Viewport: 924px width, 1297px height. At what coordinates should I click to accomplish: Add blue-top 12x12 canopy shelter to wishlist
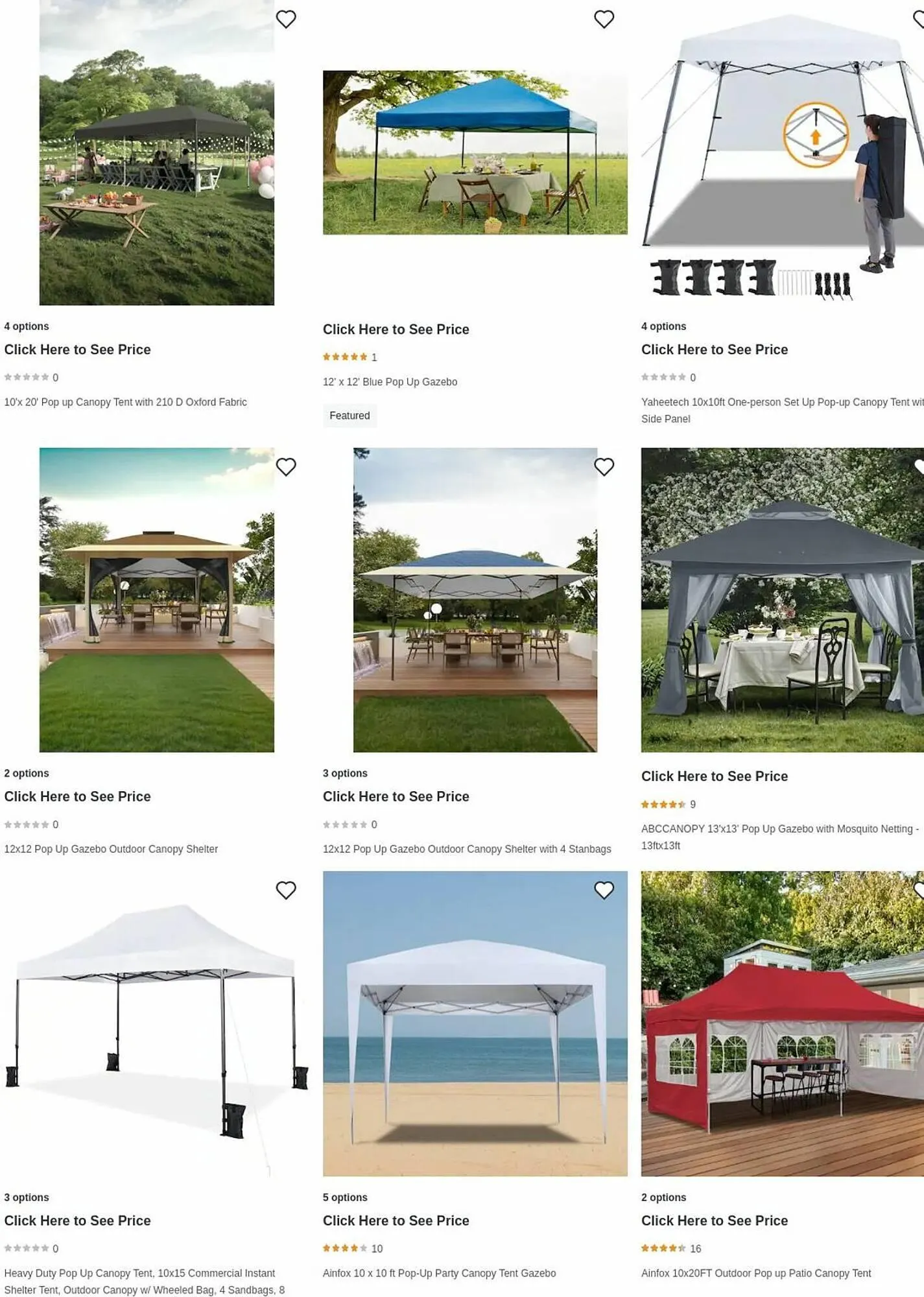click(604, 466)
